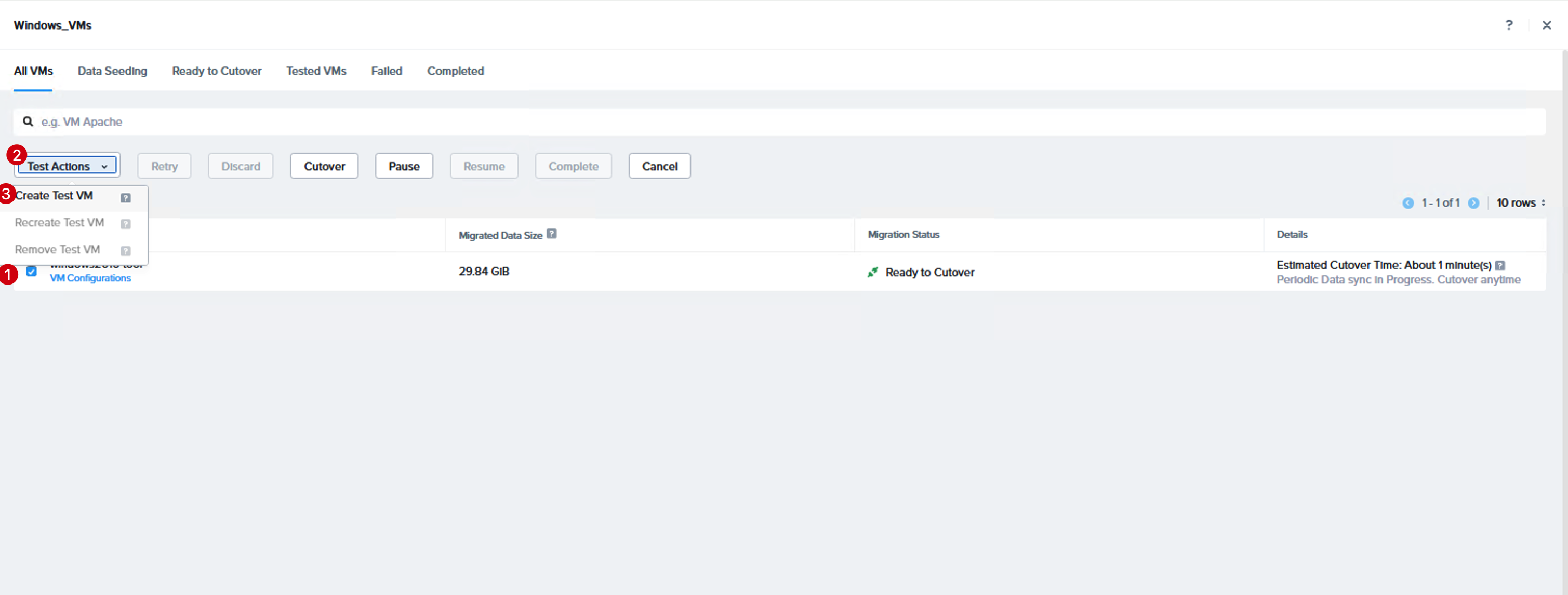
Task: Click the Cancel button
Action: tap(660, 166)
